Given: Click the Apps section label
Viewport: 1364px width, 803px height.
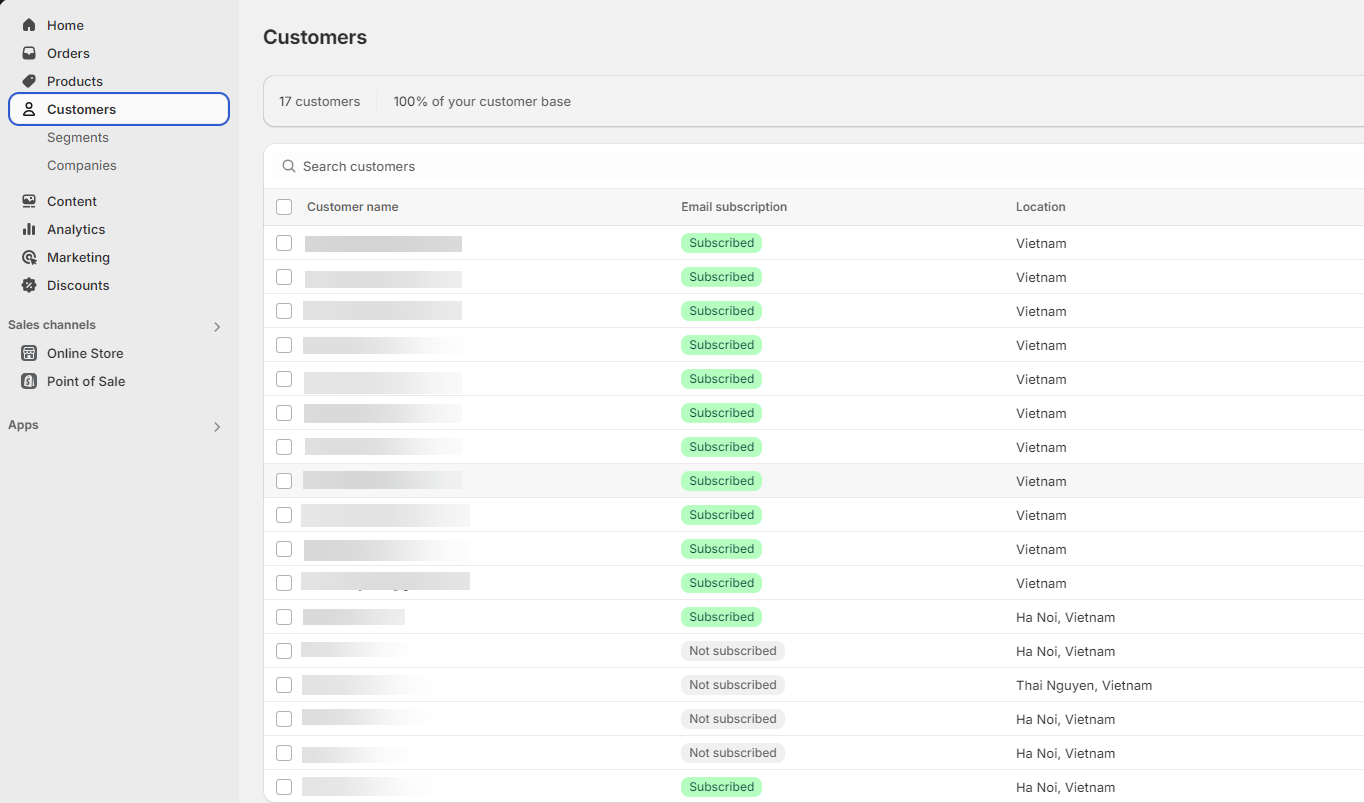Looking at the screenshot, I should coord(23,425).
